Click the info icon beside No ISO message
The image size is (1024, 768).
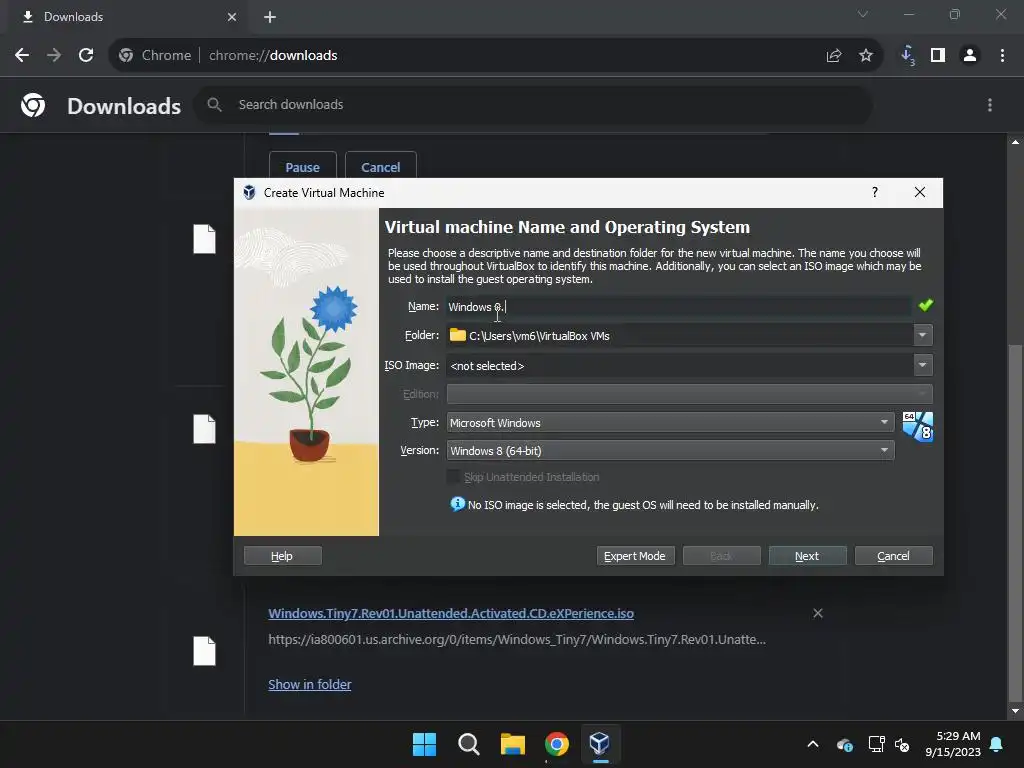click(x=457, y=504)
